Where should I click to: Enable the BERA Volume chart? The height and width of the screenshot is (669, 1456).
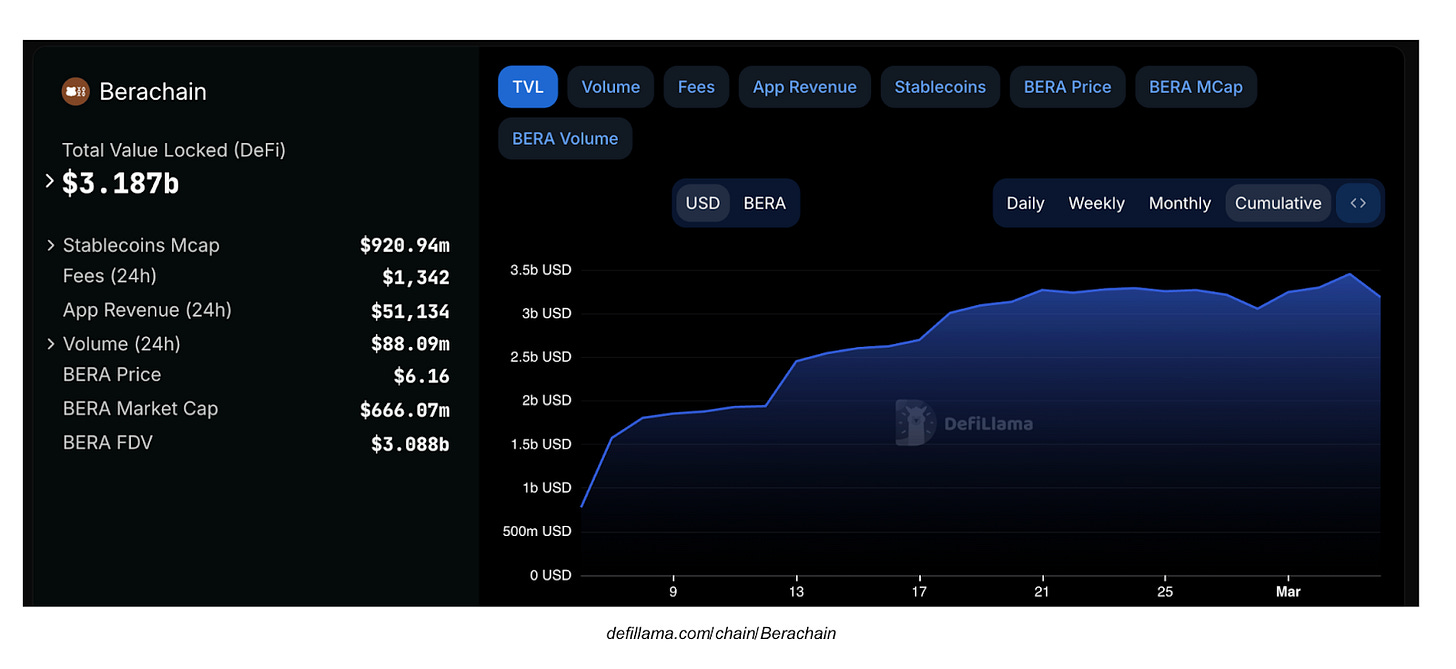tap(565, 139)
